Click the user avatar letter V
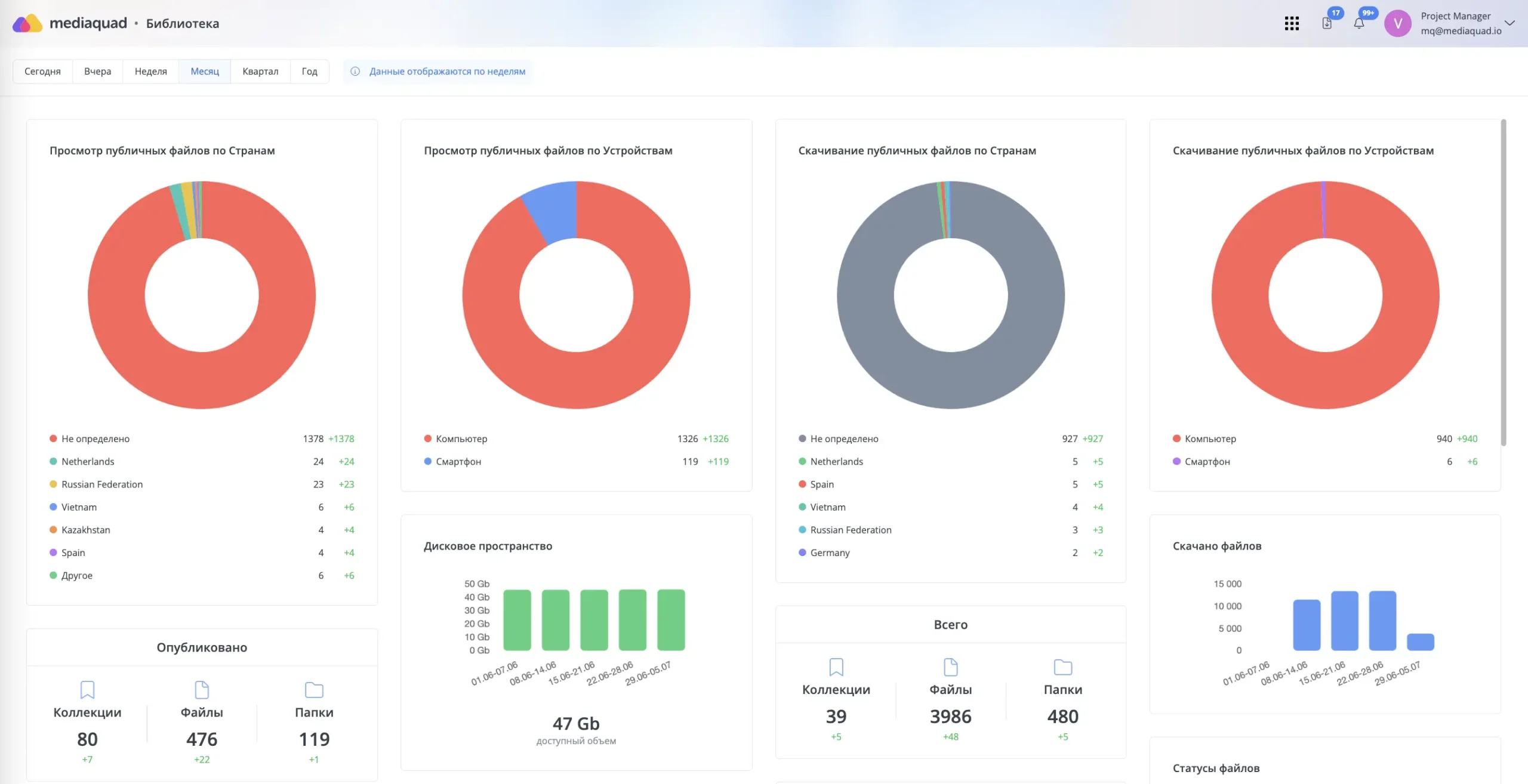 coord(1398,23)
